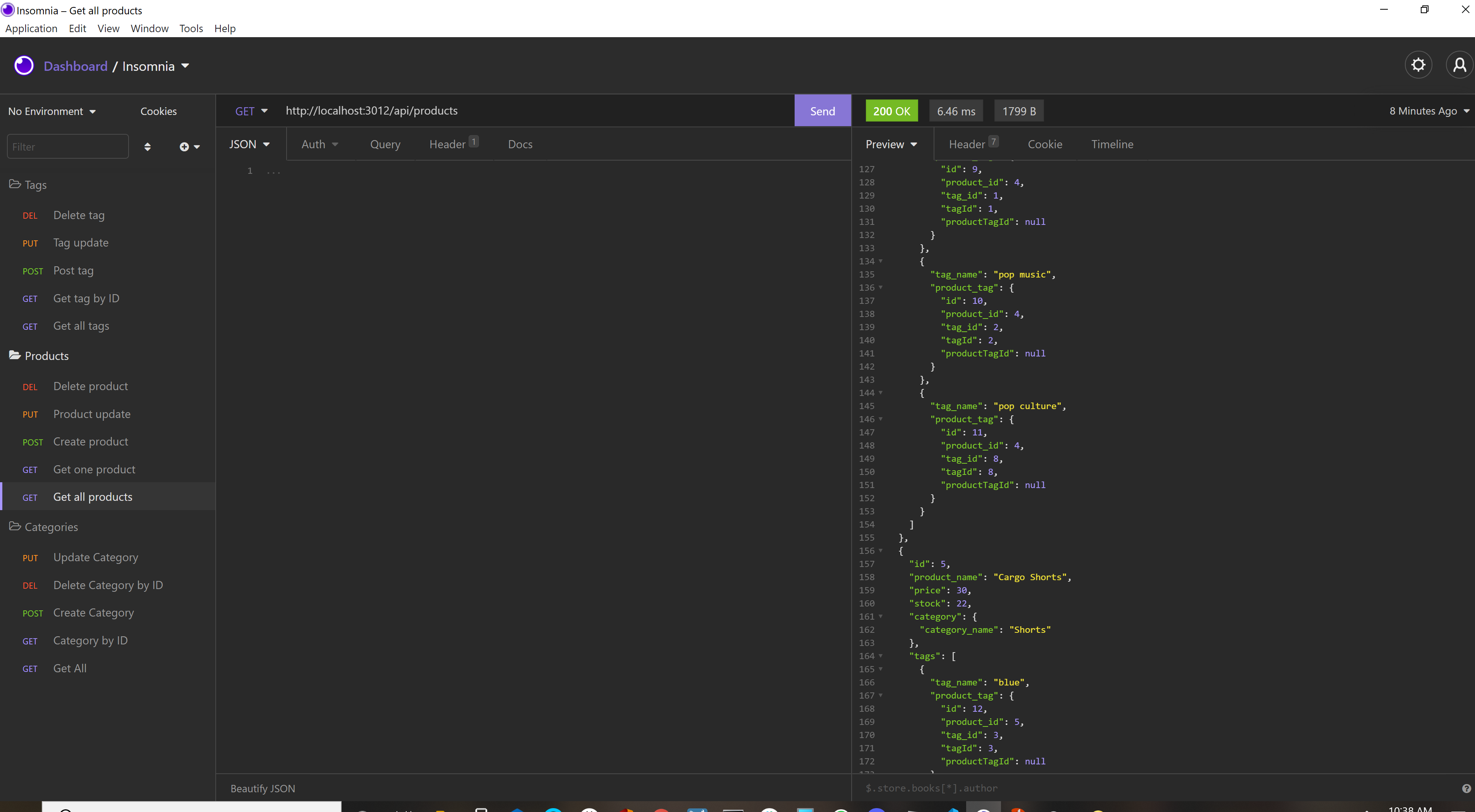Switch to the request Query tab

(385, 144)
